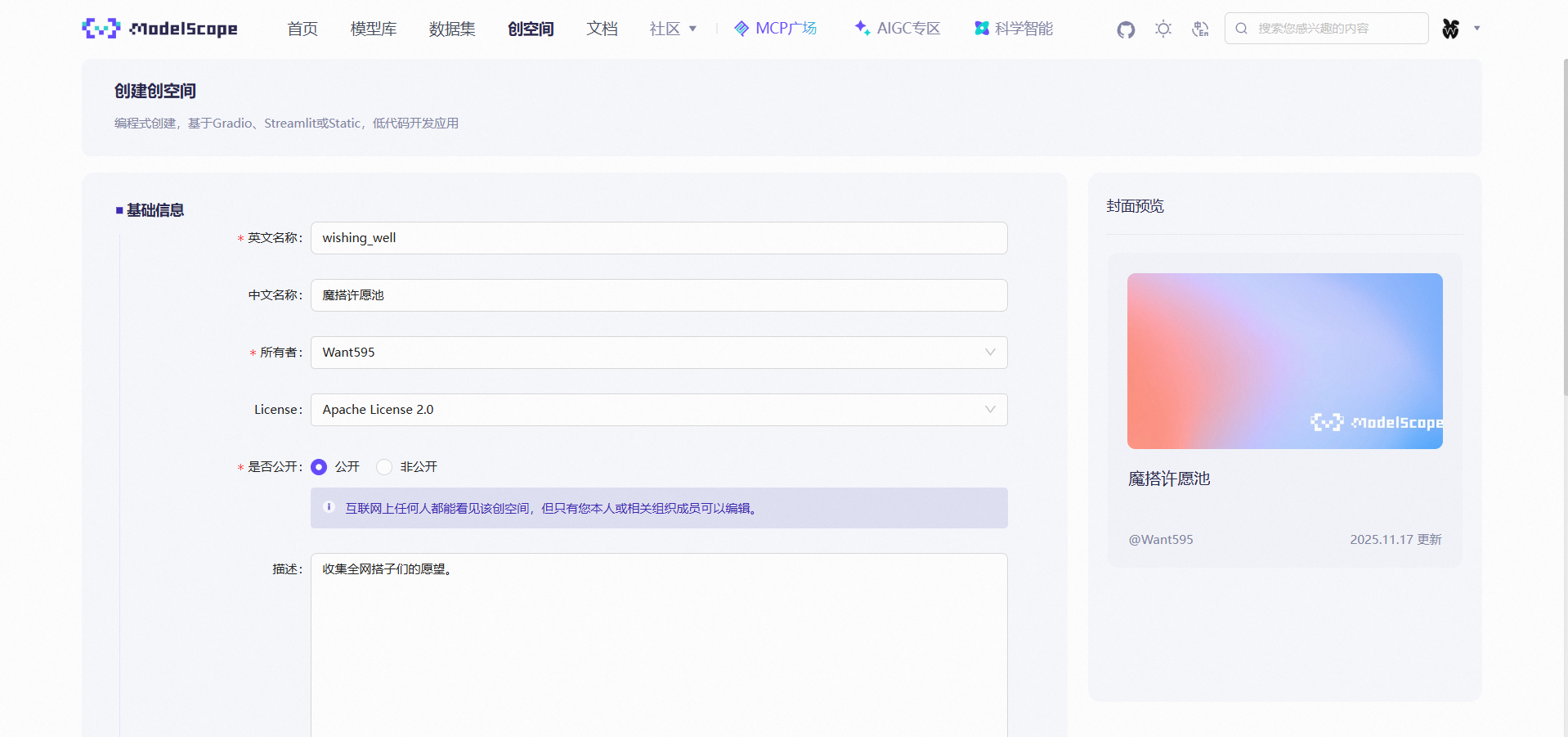Click the MCP广场 diamond icon
Image resolution: width=1568 pixels, height=737 pixels.
[x=741, y=29]
